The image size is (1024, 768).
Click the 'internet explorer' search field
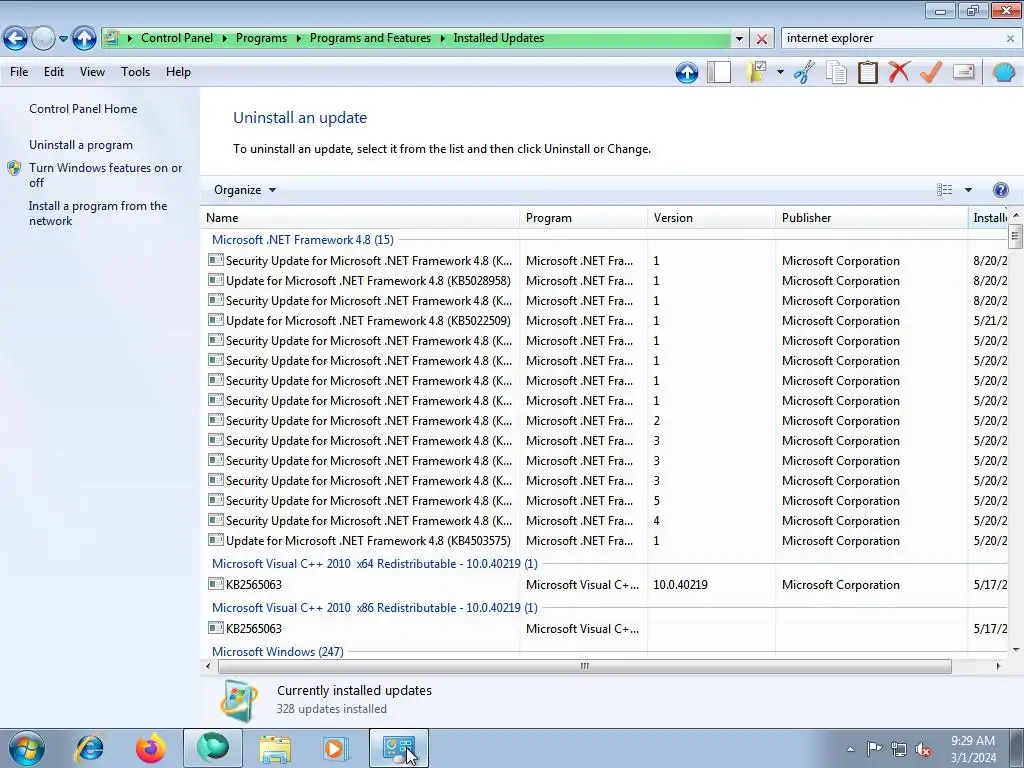click(891, 38)
